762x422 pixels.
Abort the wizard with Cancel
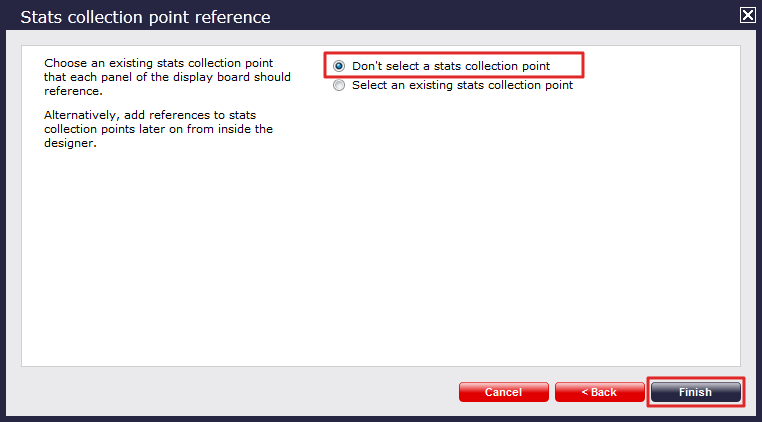[503, 392]
